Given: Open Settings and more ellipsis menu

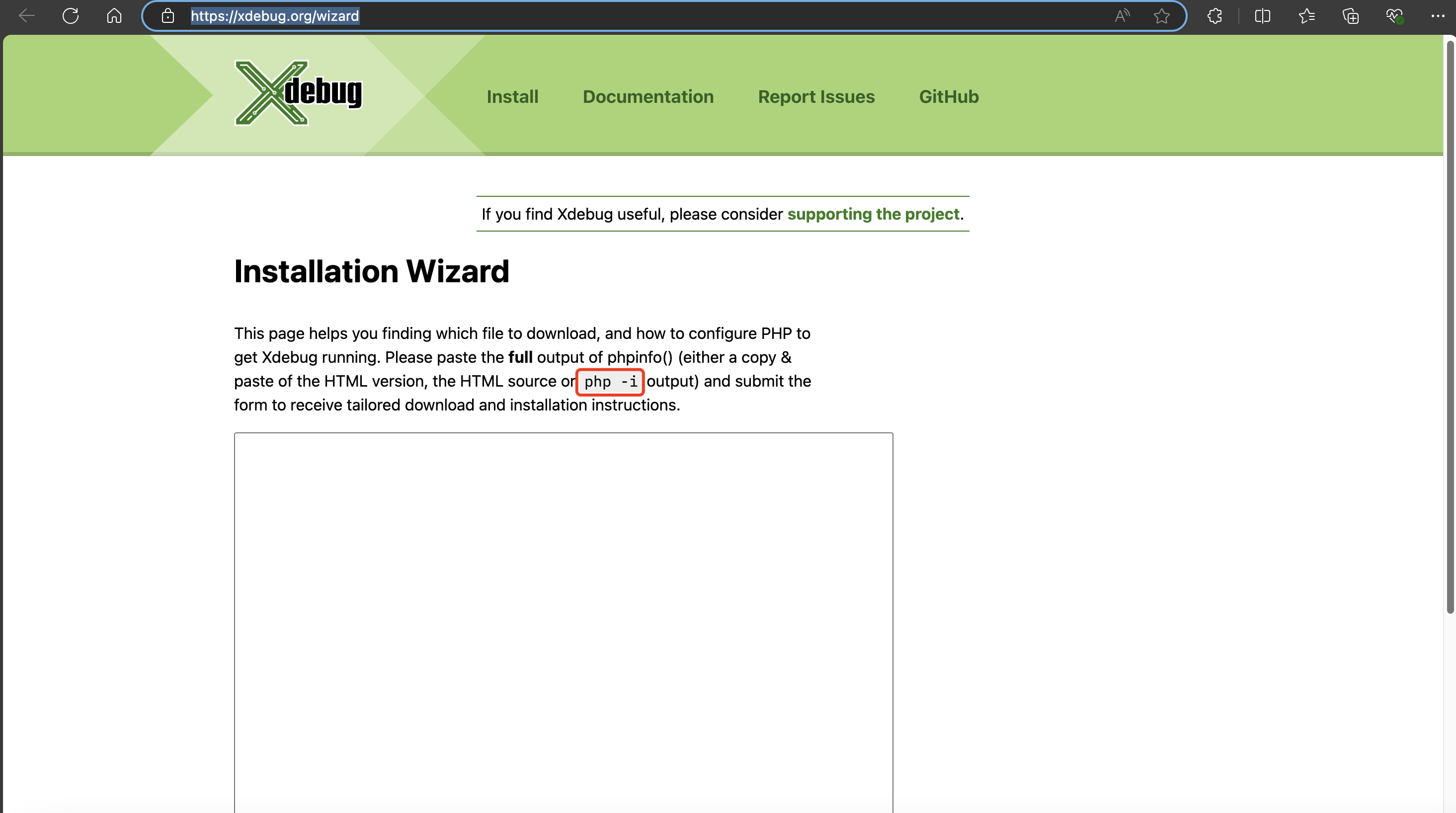Looking at the screenshot, I should (1438, 16).
